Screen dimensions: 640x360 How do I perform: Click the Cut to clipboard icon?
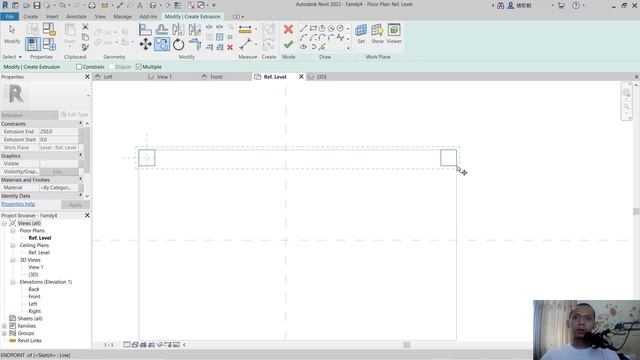(85, 27)
